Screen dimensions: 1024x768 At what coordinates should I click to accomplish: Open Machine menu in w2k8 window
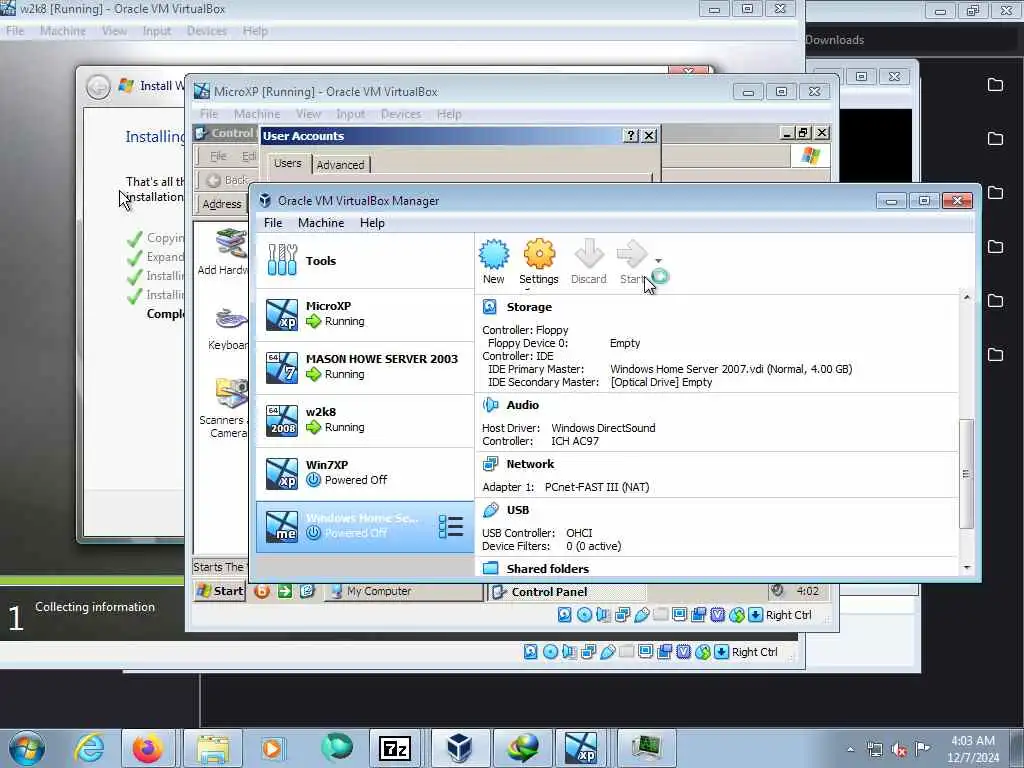click(63, 31)
